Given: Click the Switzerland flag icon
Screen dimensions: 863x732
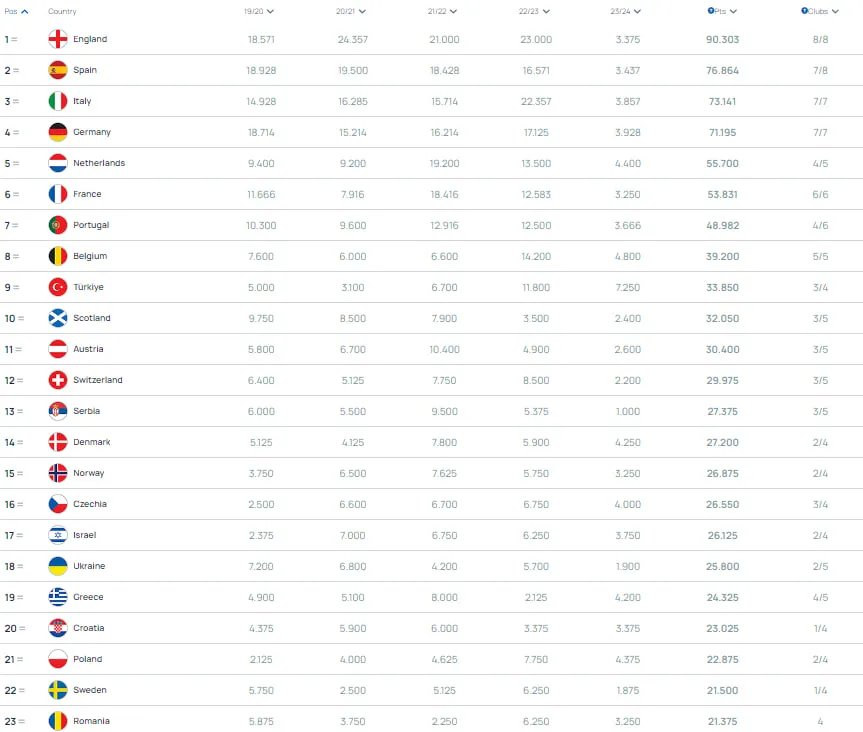Looking at the screenshot, I should click(x=58, y=380).
